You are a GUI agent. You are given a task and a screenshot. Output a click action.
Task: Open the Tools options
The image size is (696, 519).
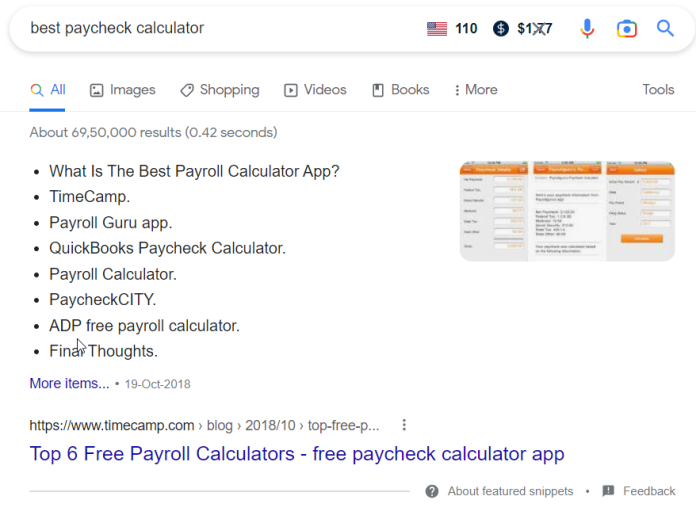(x=658, y=90)
